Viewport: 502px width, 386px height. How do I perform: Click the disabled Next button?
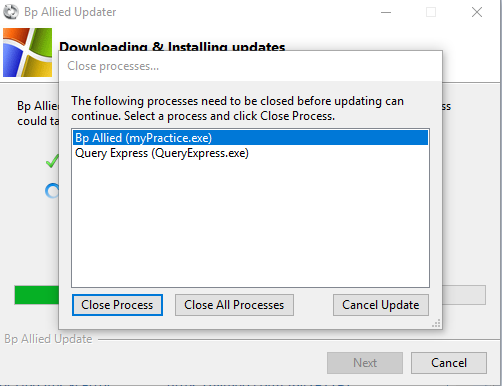(x=365, y=363)
